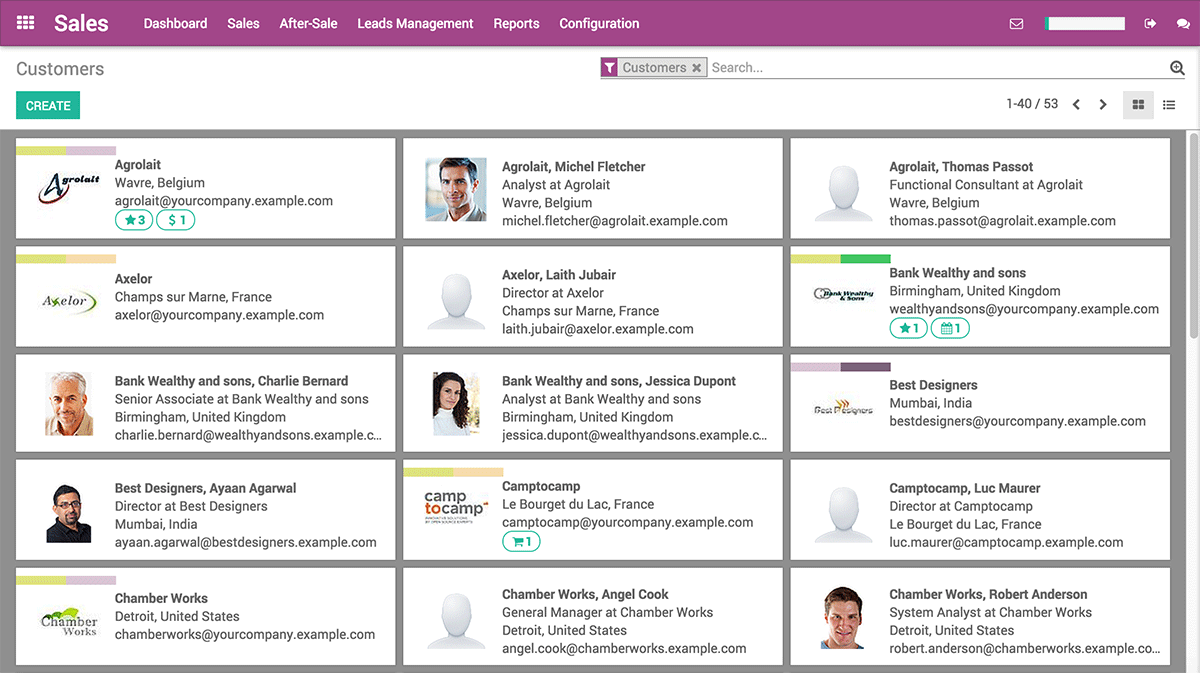Viewport: 1200px width, 673px height.
Task: Switch to list view
Action: coord(1168,104)
